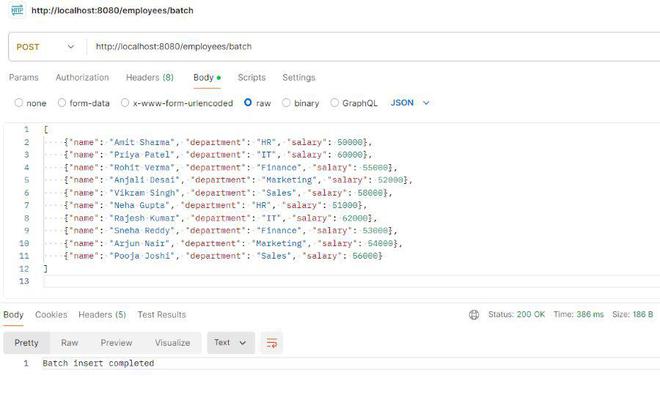The image size is (660, 411).
Task: Open the POST method dropdown
Action: 46,46
